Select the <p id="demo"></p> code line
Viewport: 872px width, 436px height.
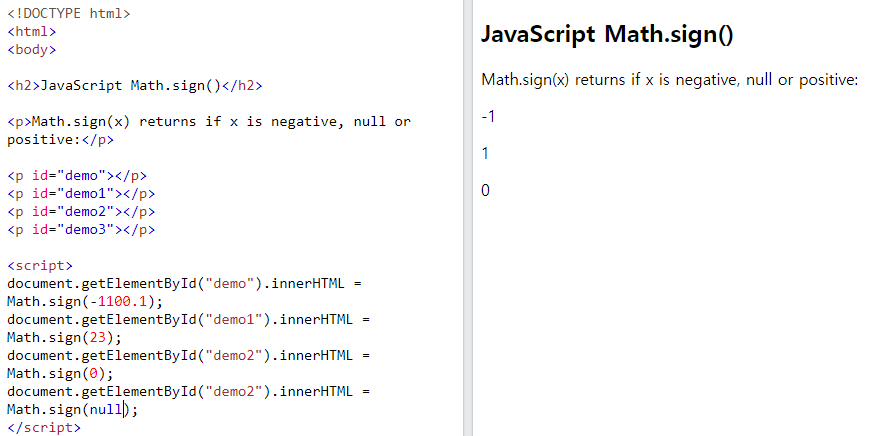(x=77, y=176)
